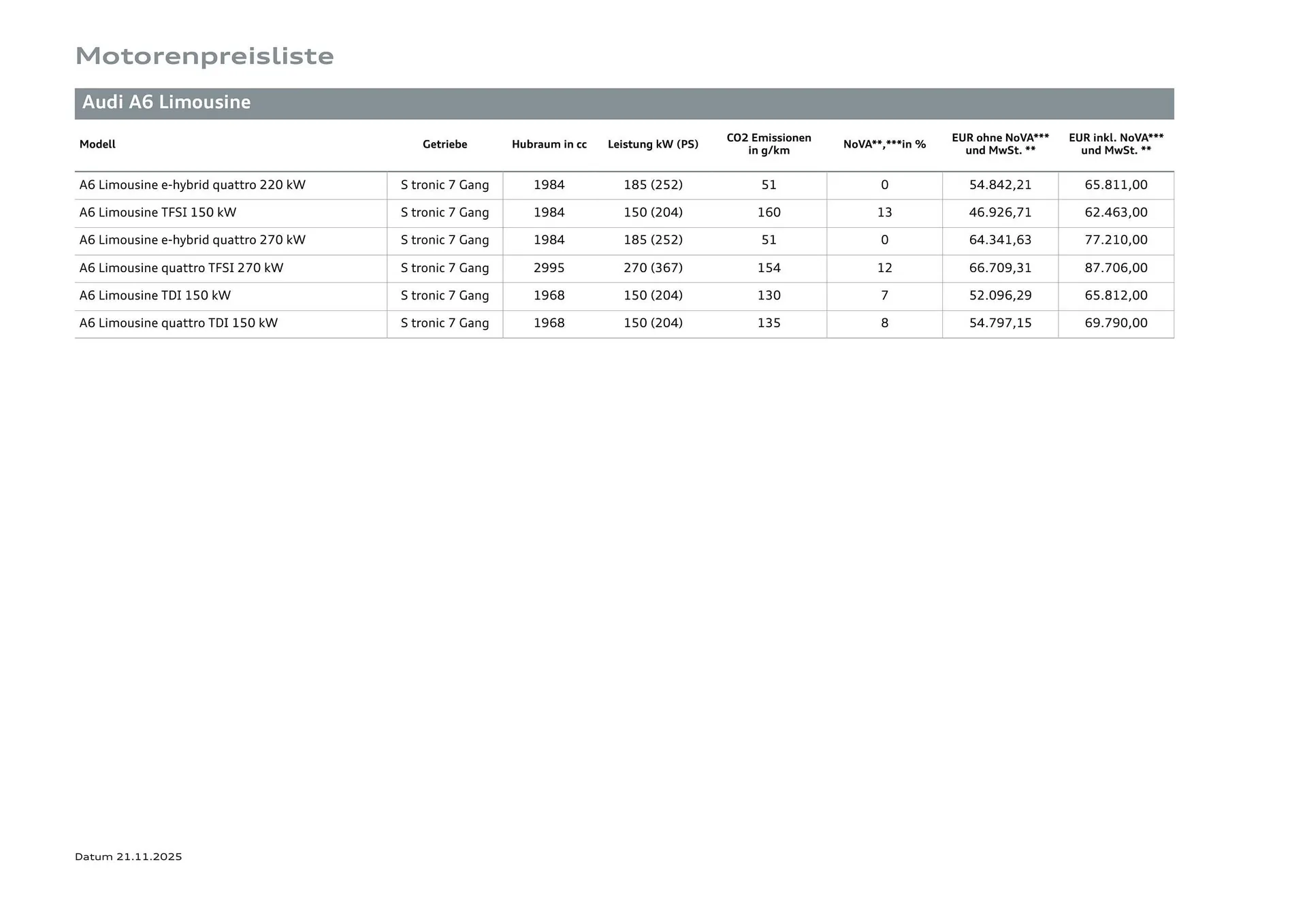The width and height of the screenshot is (1307, 924).
Task: Click the Modell column header
Action: pos(97,144)
